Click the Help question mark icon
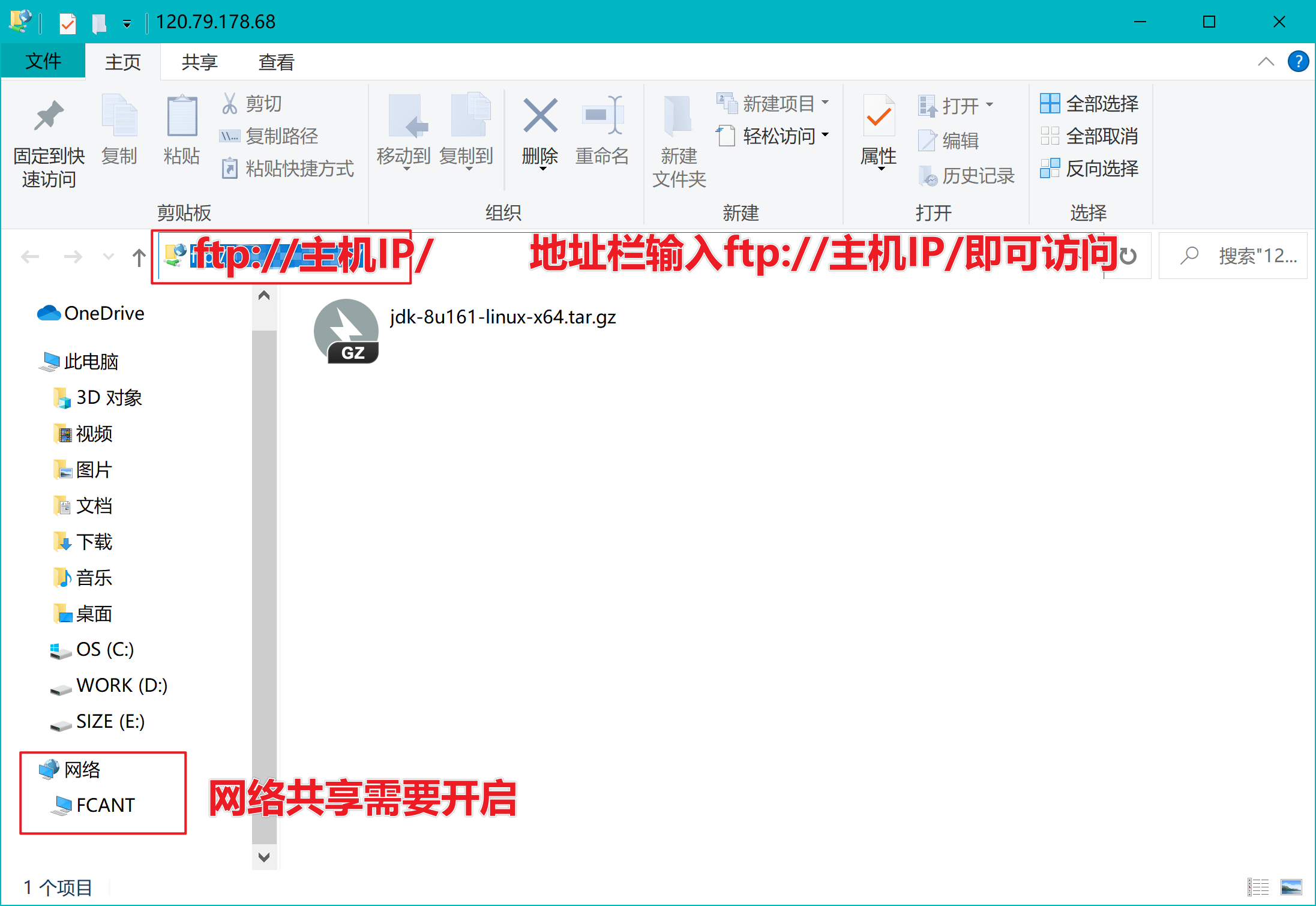The image size is (1316, 906). (1297, 62)
